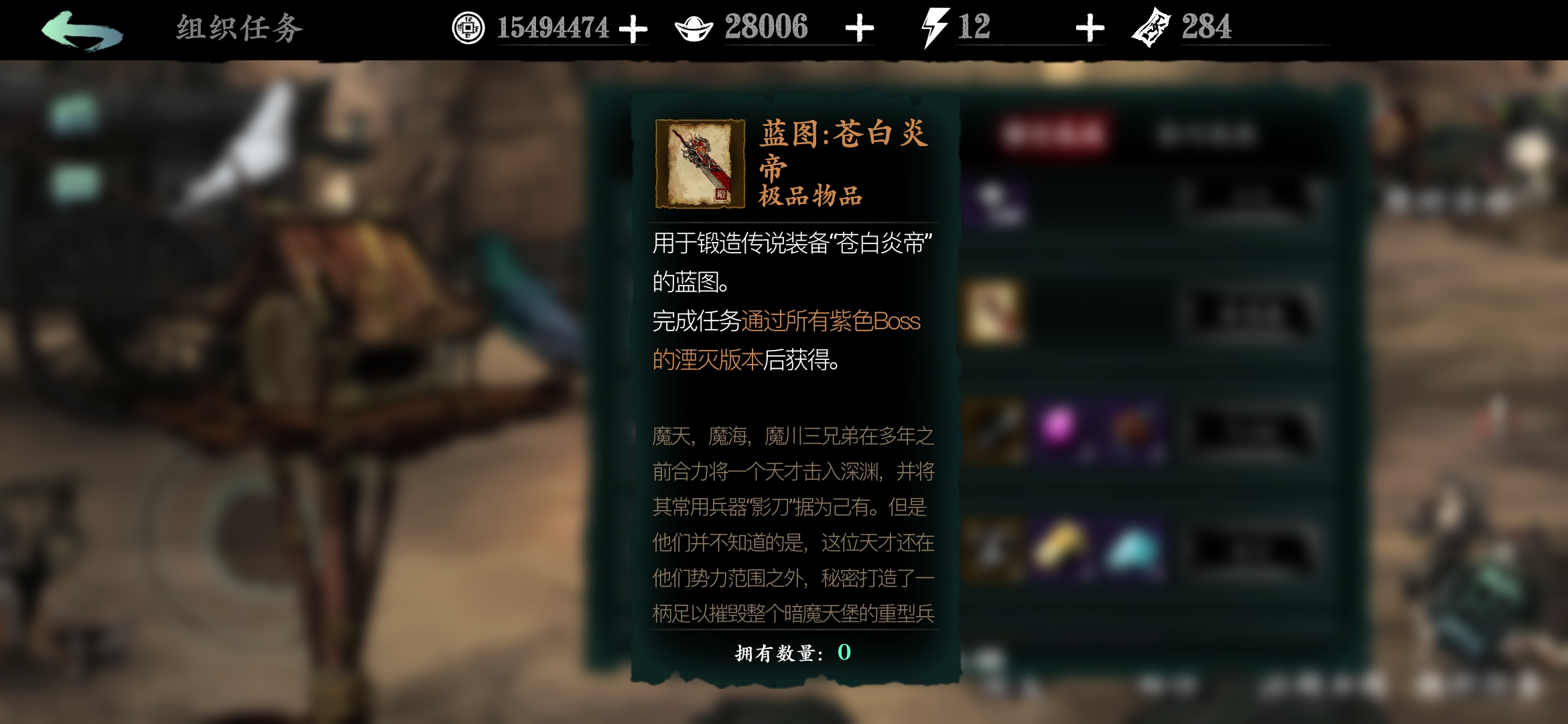Viewport: 1568px width, 724px height.
Task: Click the copper coin currency icon
Action: [468, 28]
